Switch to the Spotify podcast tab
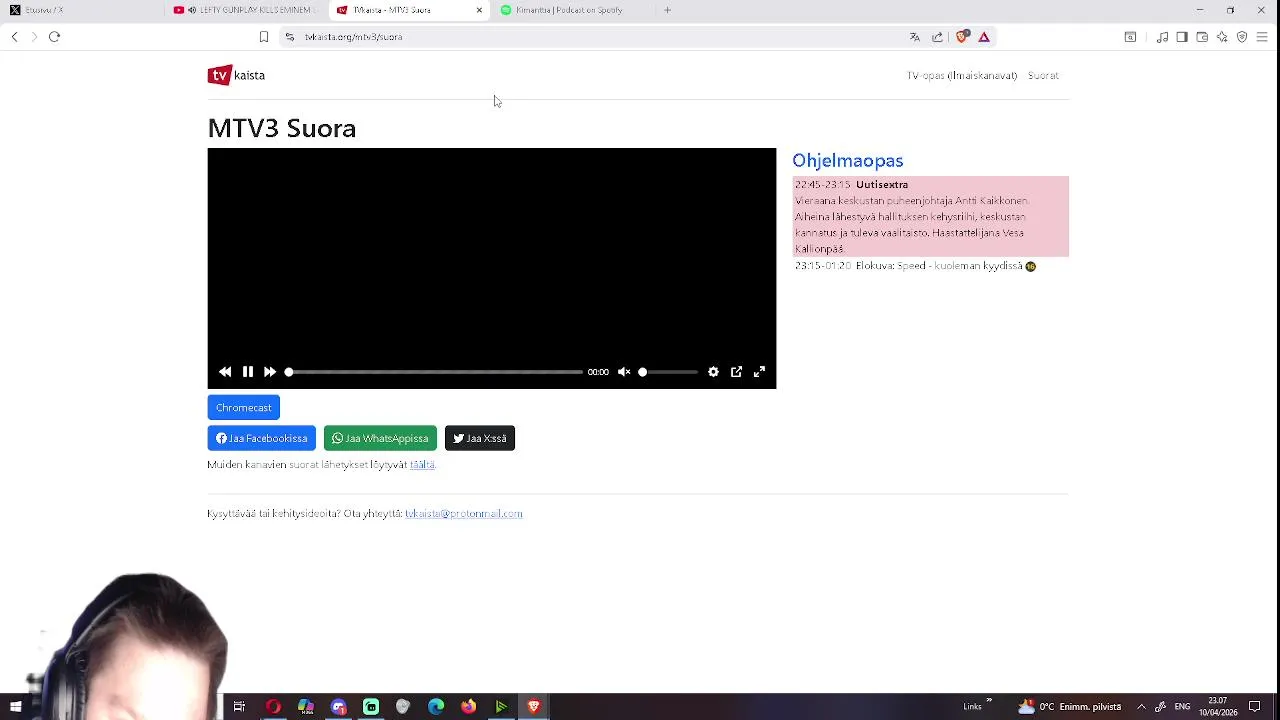Viewport: 1280px width, 720px height. (x=575, y=10)
